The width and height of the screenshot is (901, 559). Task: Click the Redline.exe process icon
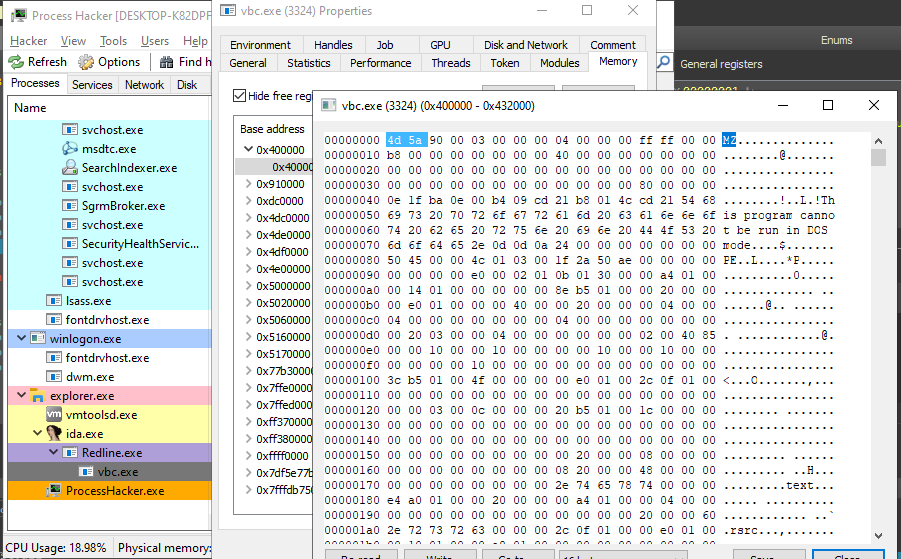click(x=70, y=453)
